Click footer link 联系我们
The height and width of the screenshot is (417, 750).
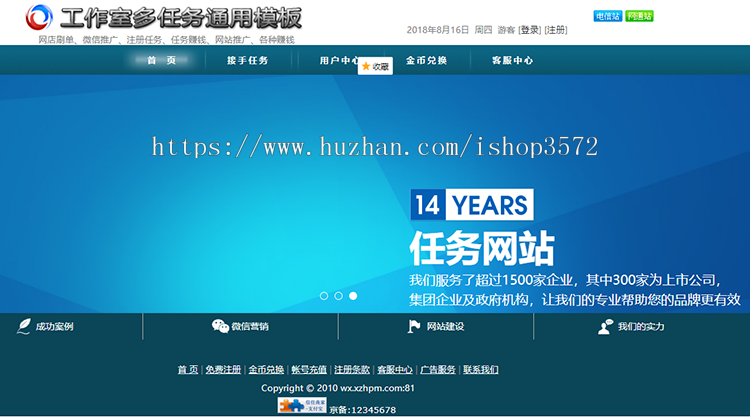coord(481,370)
